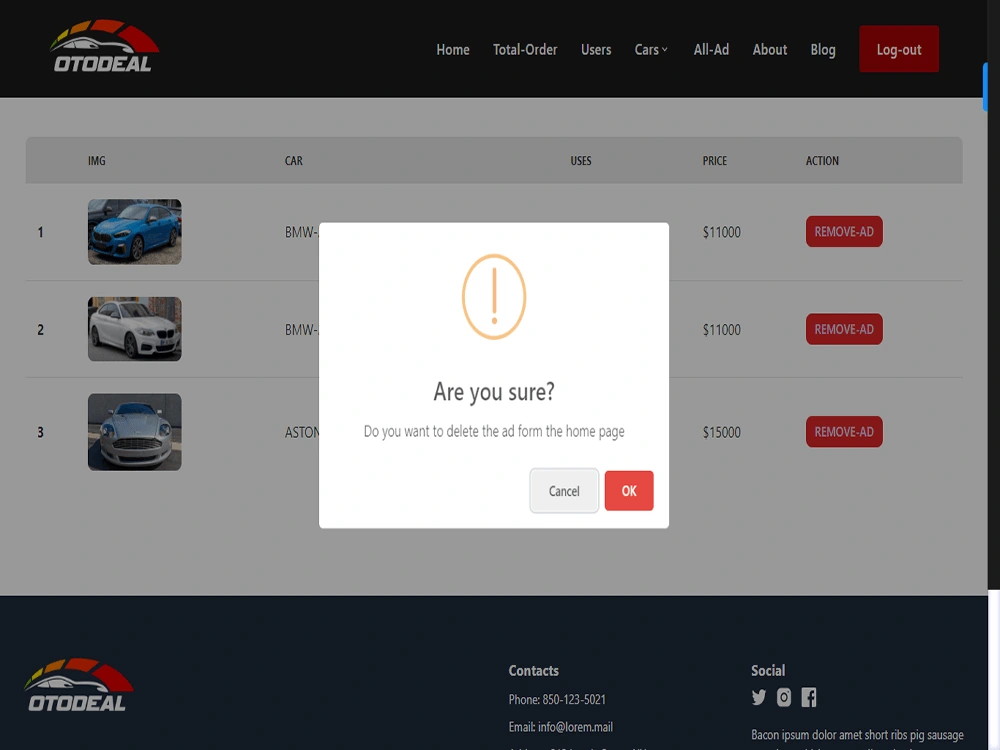Click the row number 3 cell

(x=40, y=432)
